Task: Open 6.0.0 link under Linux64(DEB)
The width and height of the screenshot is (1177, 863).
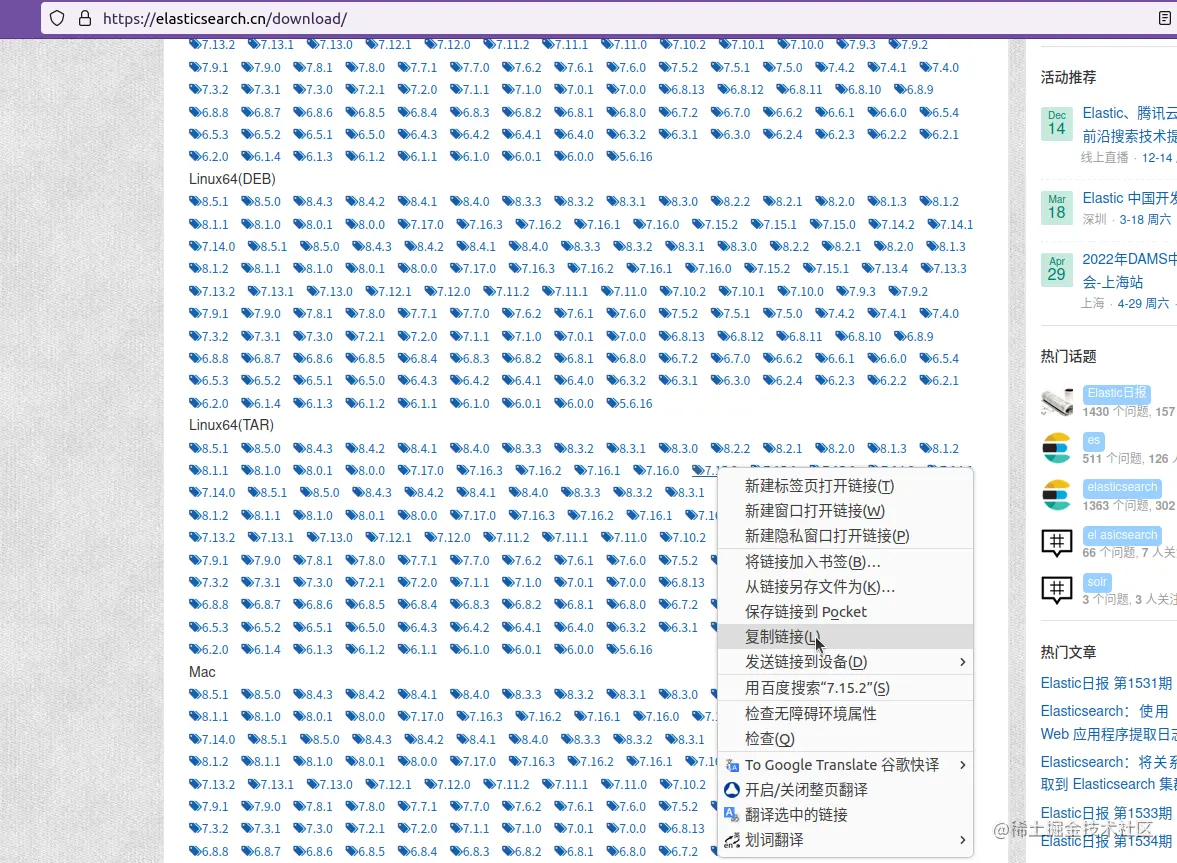Action: tap(574, 404)
